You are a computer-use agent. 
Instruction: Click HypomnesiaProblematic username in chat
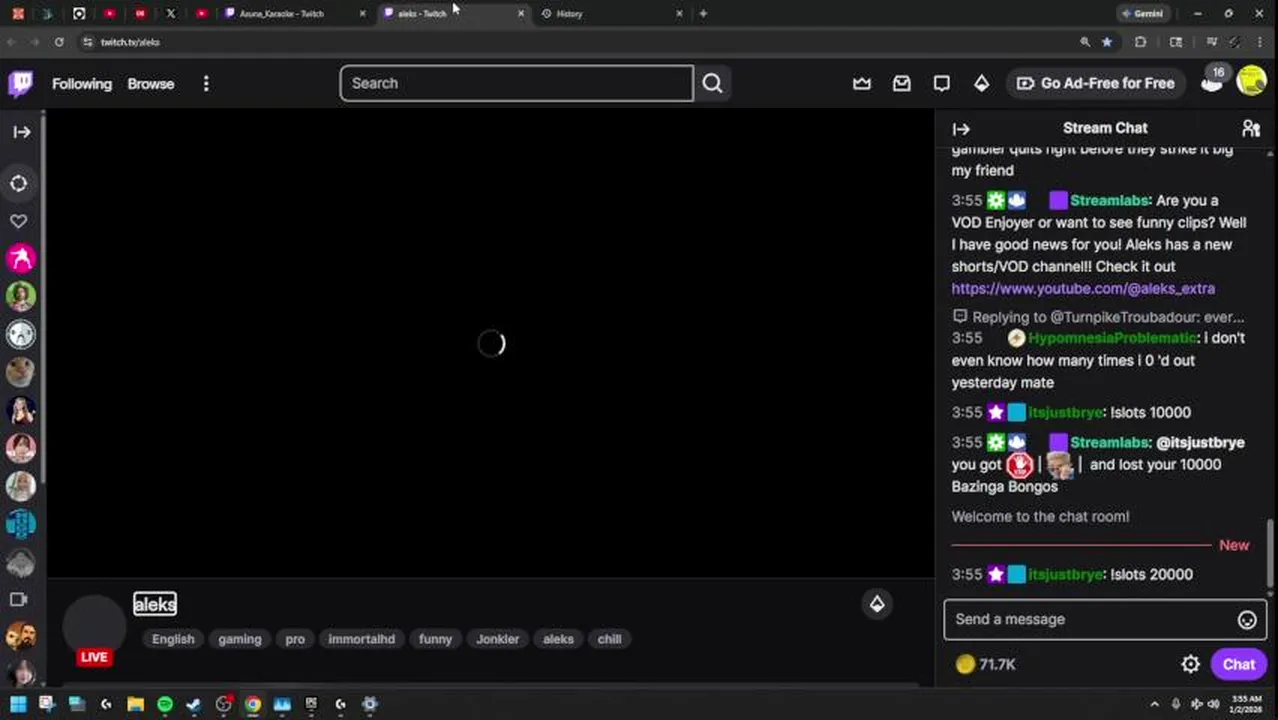tap(1112, 338)
